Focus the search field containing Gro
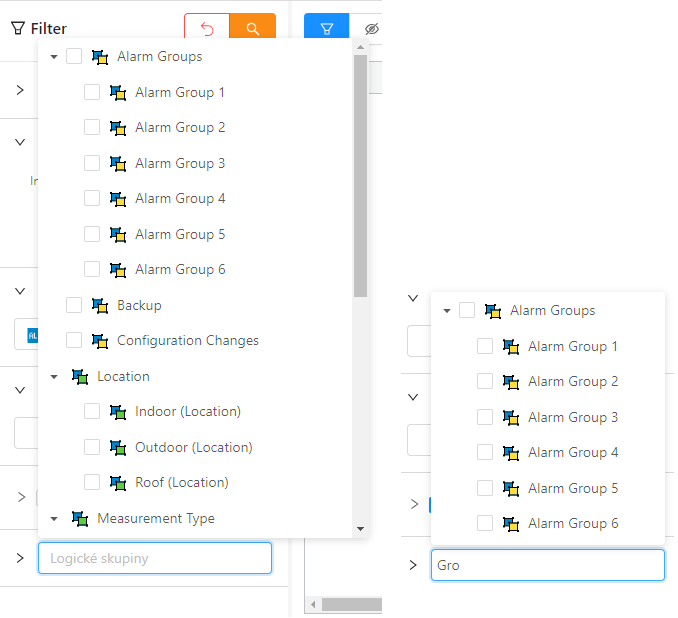 tap(547, 565)
